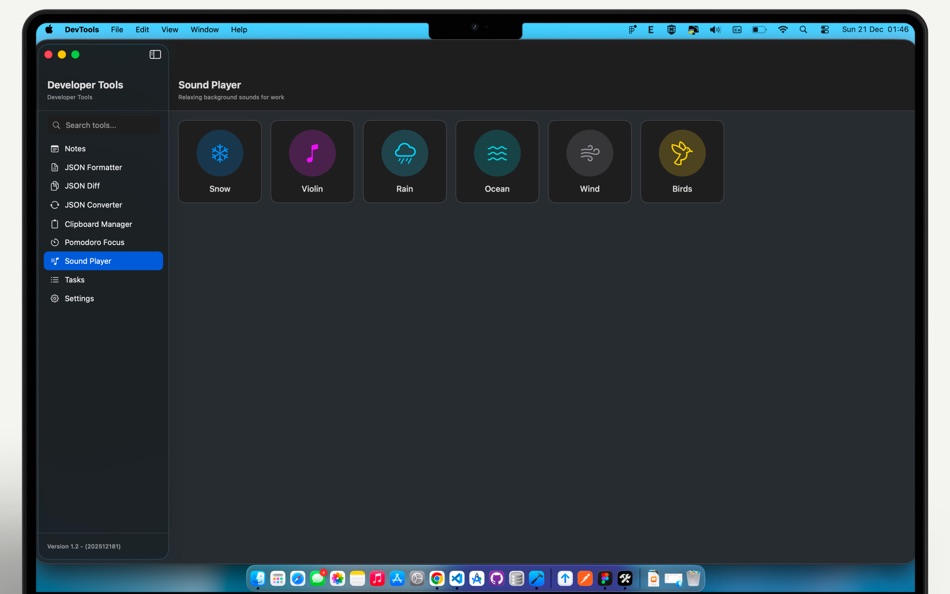Open the JSON Converter tool
Screen dimensions: 950x594
(x=92, y=204)
